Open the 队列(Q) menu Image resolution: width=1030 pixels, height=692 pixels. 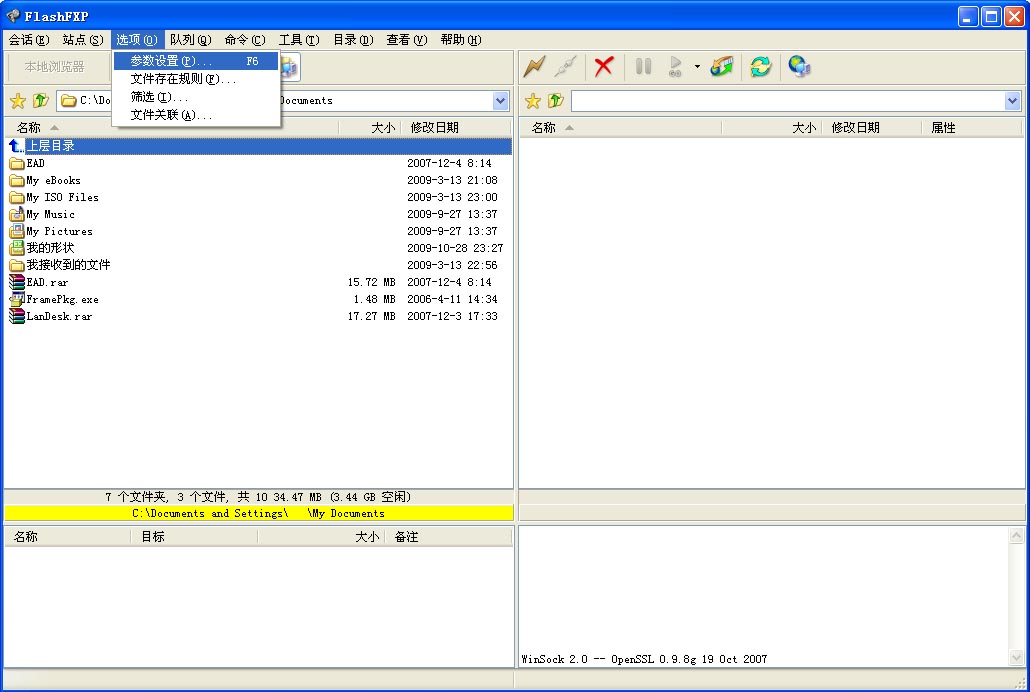click(x=190, y=40)
